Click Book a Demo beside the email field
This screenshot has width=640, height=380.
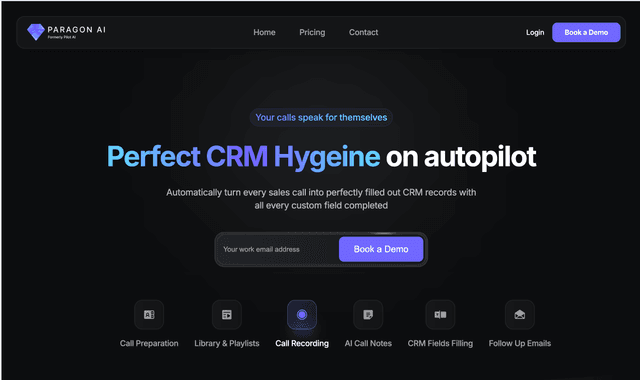coord(381,249)
